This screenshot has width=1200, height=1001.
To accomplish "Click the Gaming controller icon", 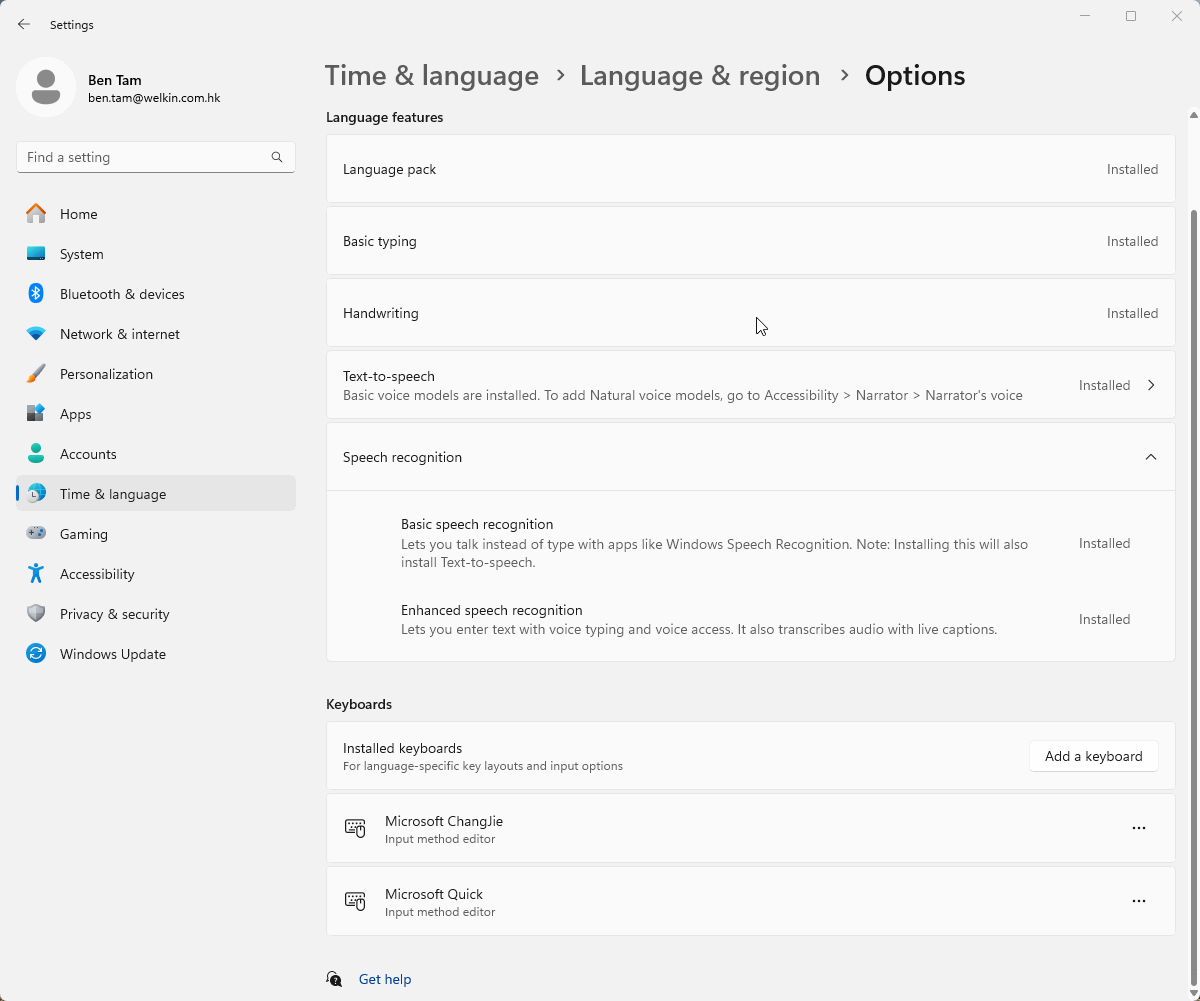I will [36, 534].
